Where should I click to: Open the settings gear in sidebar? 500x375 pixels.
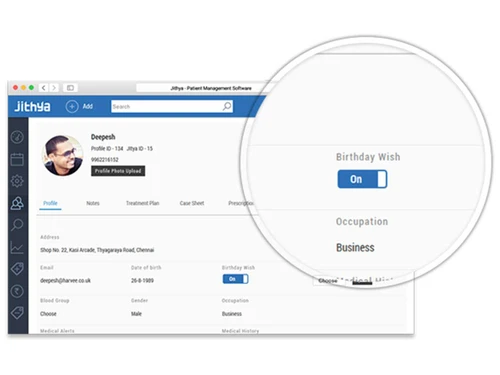pos(17,181)
